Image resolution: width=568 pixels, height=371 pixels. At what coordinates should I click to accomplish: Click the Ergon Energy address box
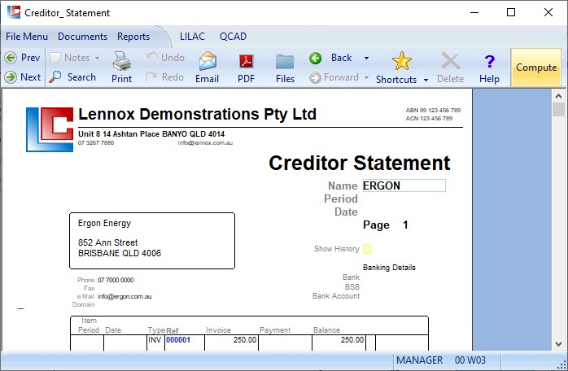coord(152,241)
